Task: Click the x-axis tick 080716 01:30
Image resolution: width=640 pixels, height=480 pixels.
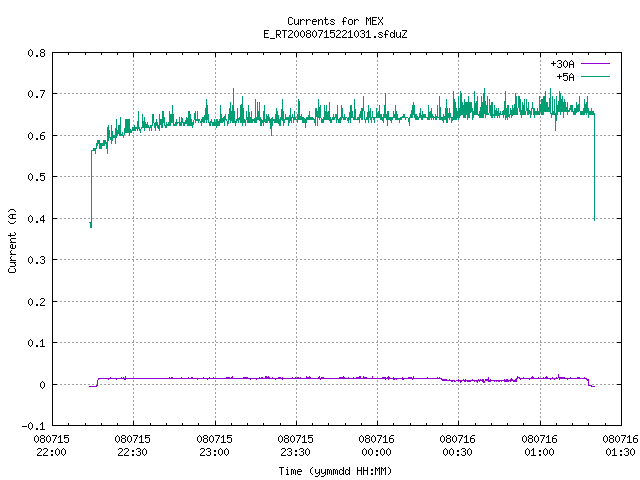Action: (620, 445)
